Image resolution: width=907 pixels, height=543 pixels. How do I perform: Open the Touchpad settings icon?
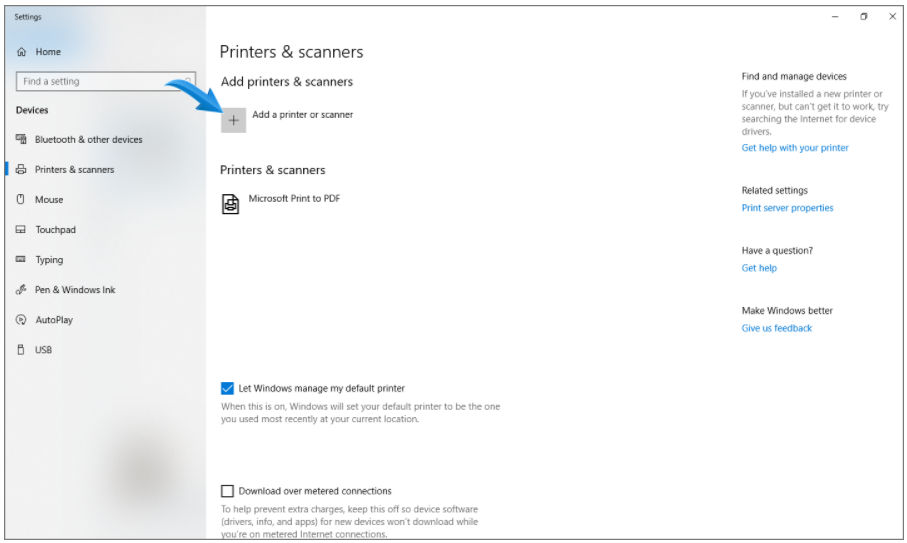(21, 230)
